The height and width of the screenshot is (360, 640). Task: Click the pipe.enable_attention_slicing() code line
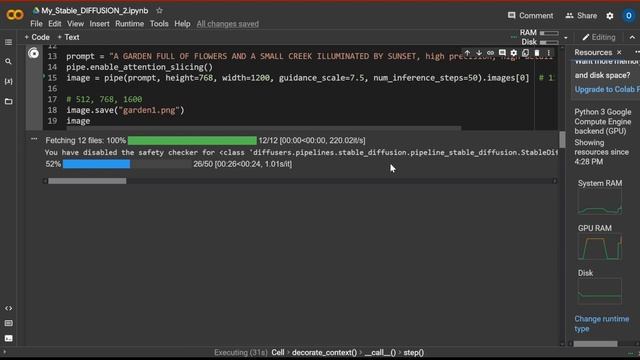pos(139,67)
